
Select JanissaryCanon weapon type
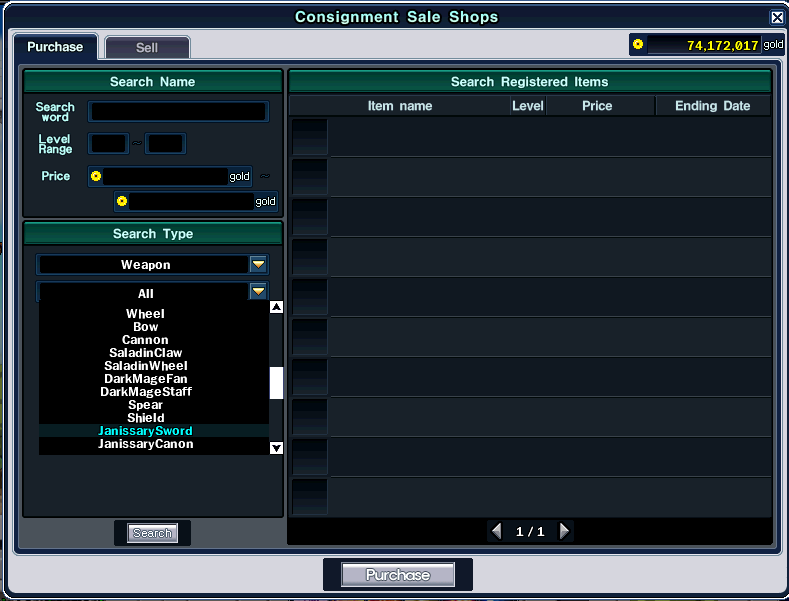(x=145, y=444)
